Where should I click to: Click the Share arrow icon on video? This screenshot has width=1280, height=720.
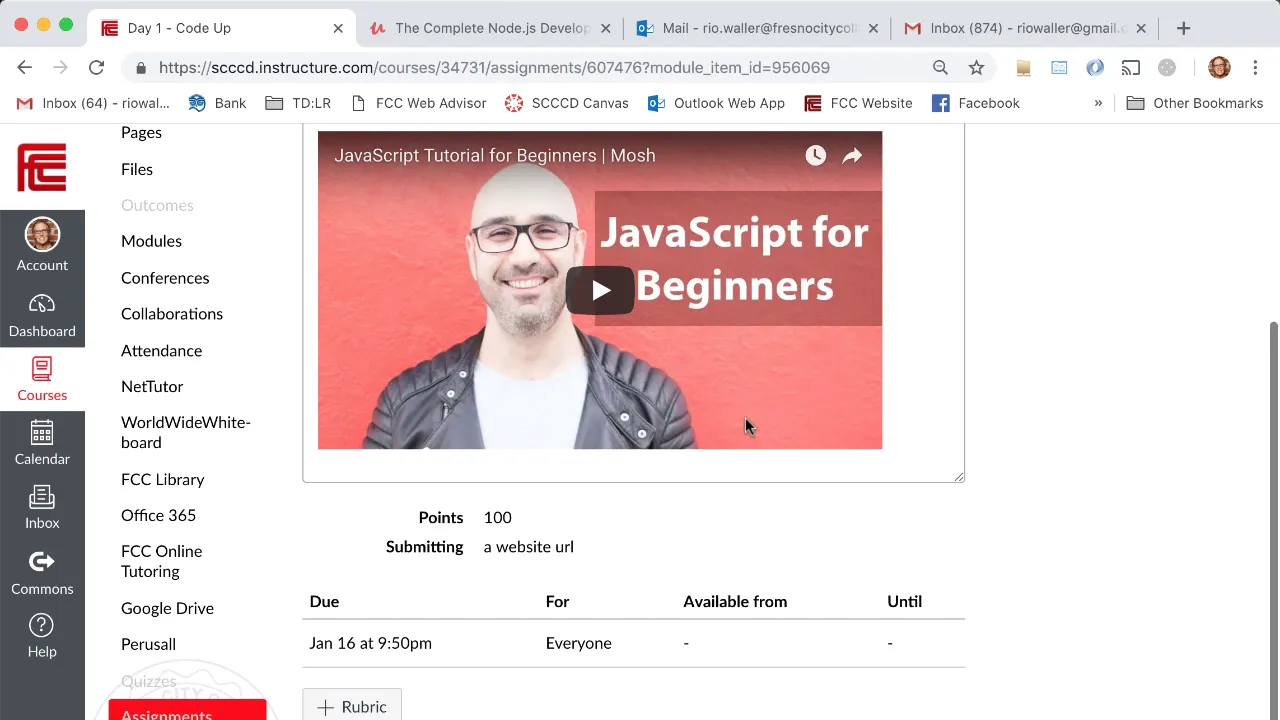(852, 155)
